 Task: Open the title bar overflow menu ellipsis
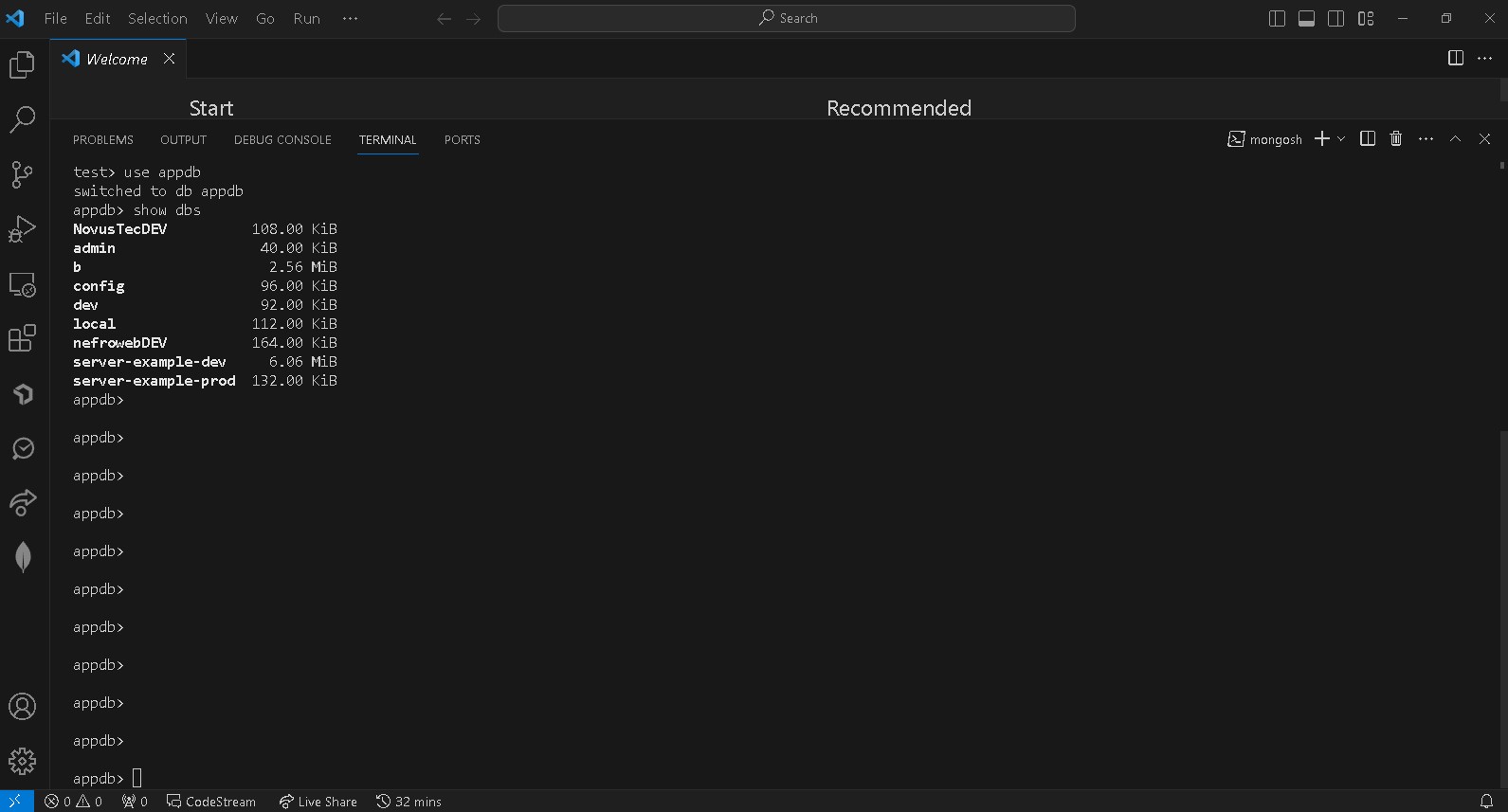pyautogui.click(x=350, y=19)
